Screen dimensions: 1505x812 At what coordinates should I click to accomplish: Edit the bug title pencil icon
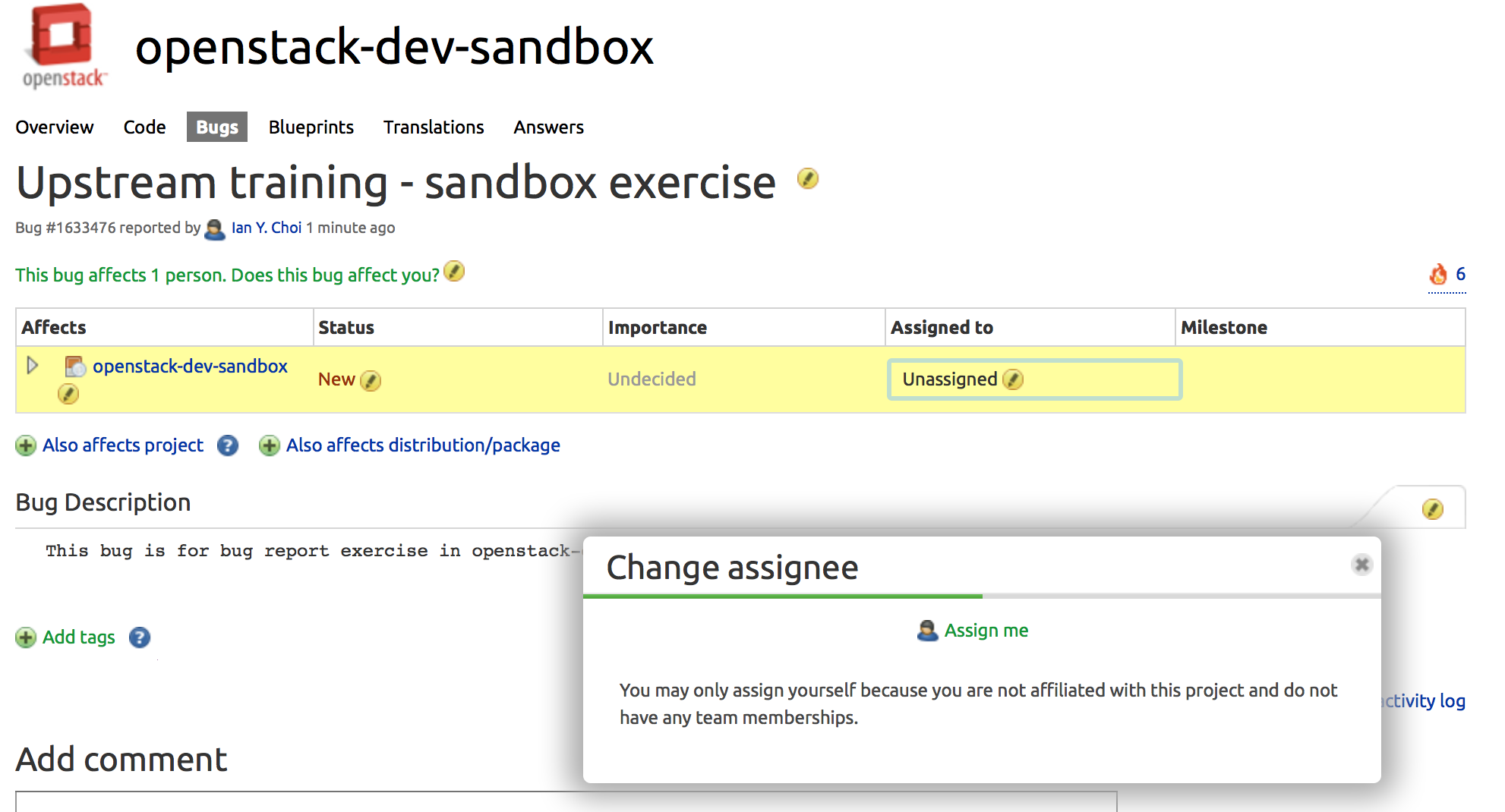(807, 179)
